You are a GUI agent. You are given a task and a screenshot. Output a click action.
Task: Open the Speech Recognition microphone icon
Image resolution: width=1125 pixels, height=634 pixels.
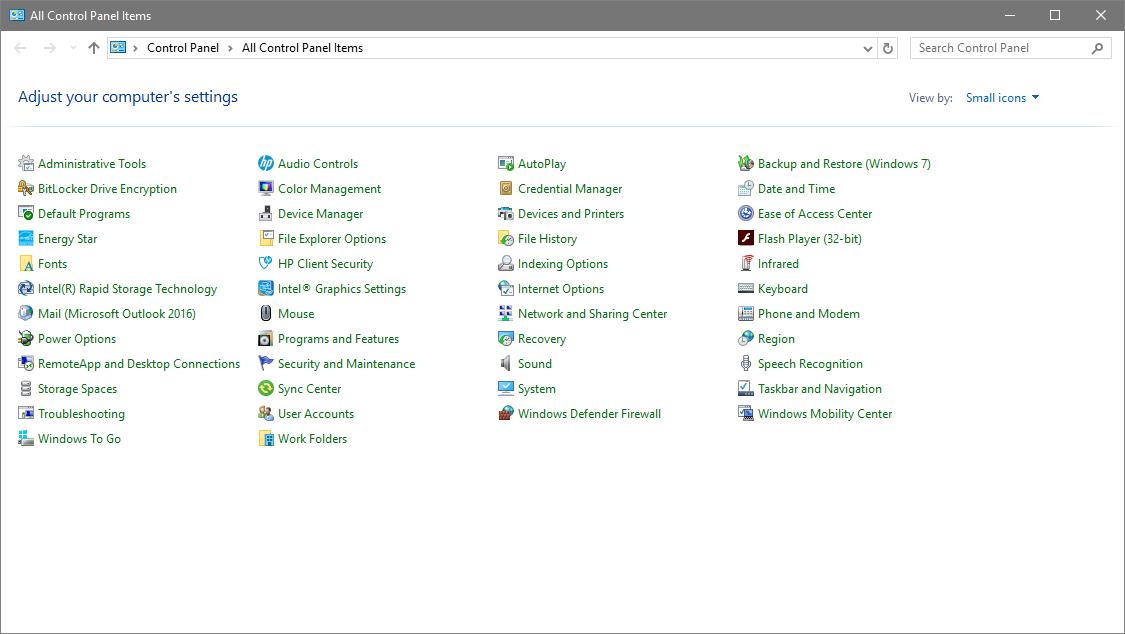[746, 364]
